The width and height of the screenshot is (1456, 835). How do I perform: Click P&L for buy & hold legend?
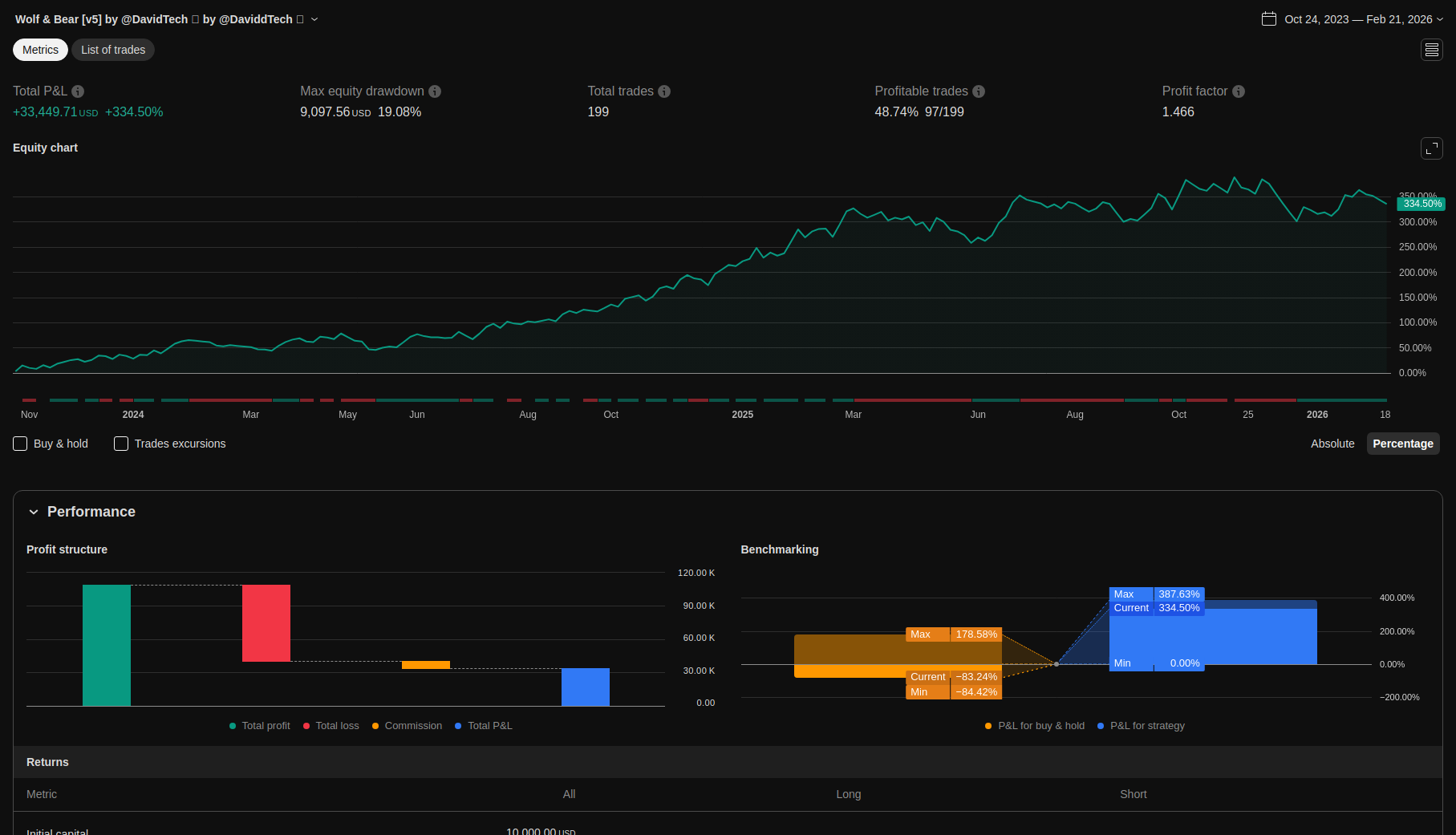pyautogui.click(x=1035, y=726)
